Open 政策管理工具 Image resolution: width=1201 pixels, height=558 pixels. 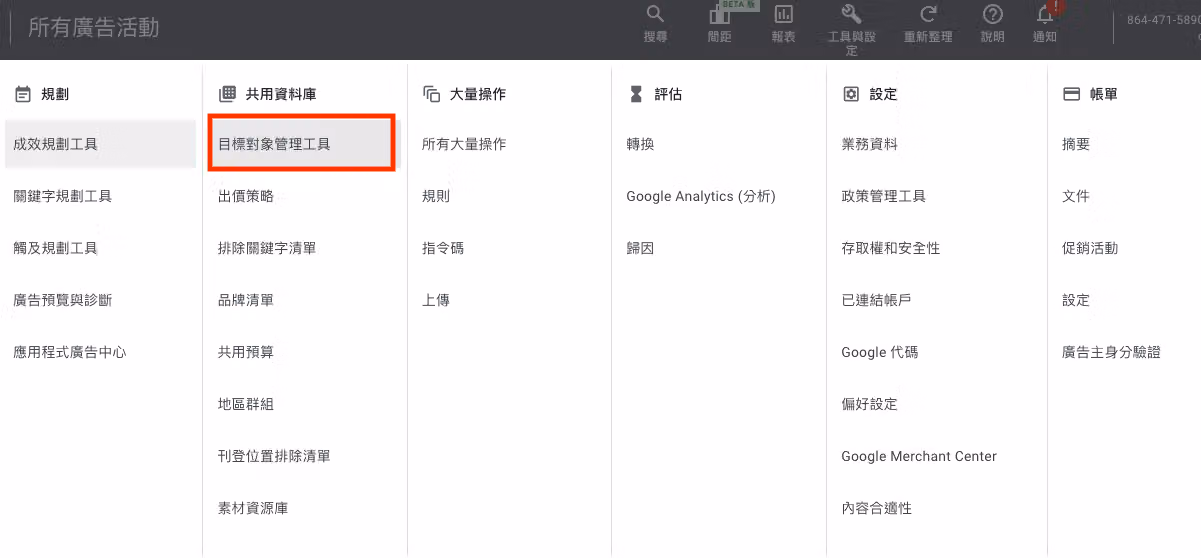pos(884,196)
